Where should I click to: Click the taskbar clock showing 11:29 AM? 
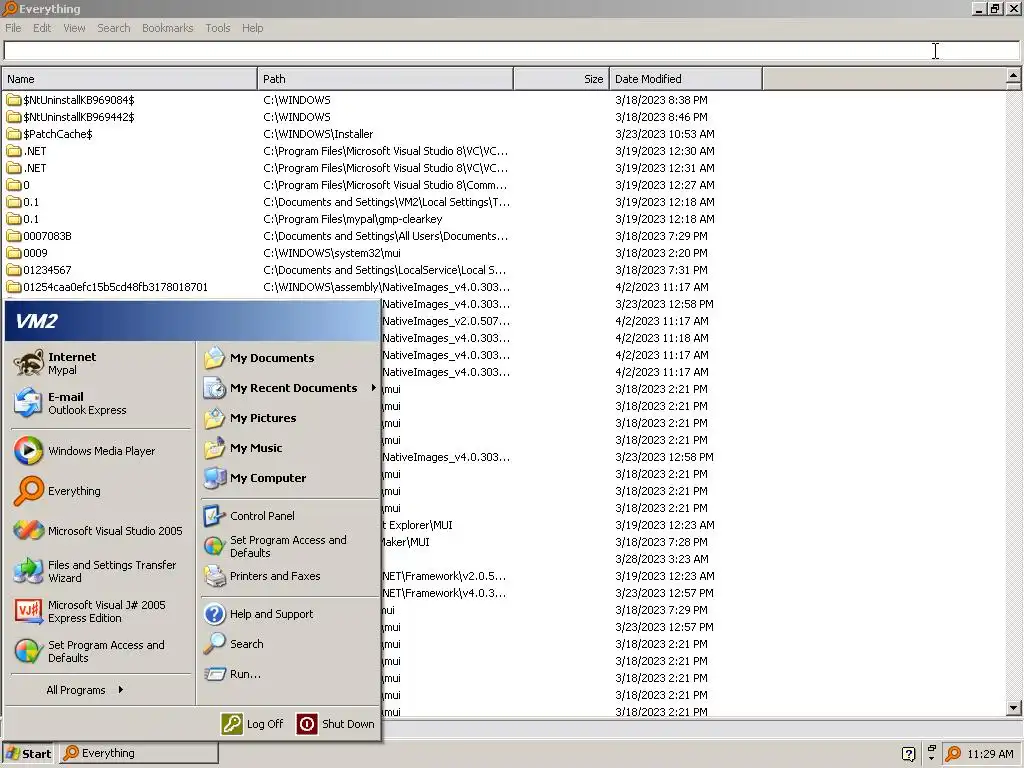tap(990, 754)
